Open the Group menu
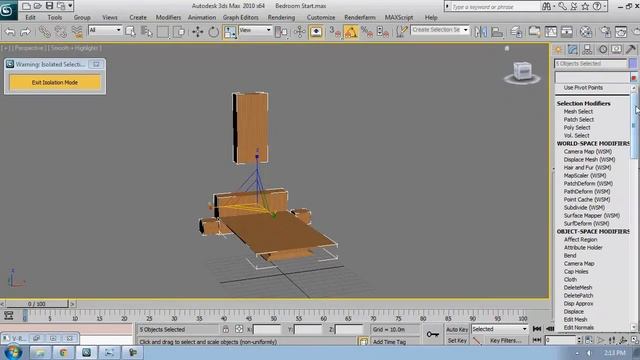This screenshot has width=640, height=360. pyautogui.click(x=82, y=18)
